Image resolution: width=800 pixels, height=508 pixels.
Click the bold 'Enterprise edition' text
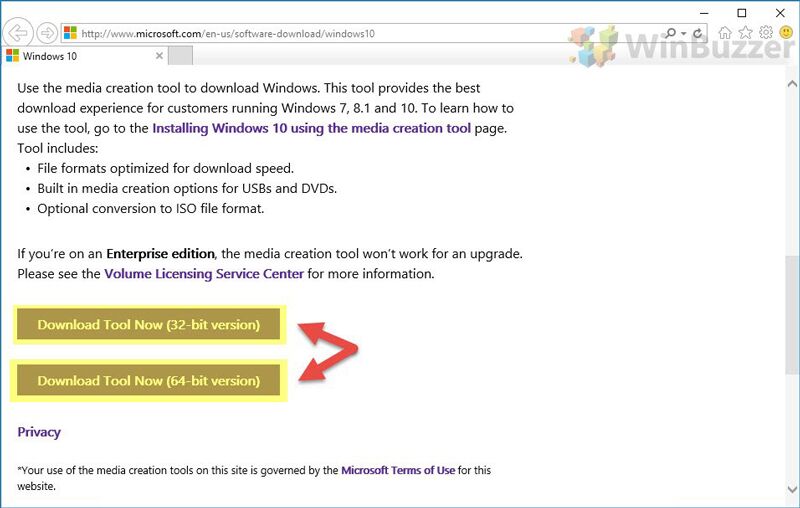[x=160, y=253]
